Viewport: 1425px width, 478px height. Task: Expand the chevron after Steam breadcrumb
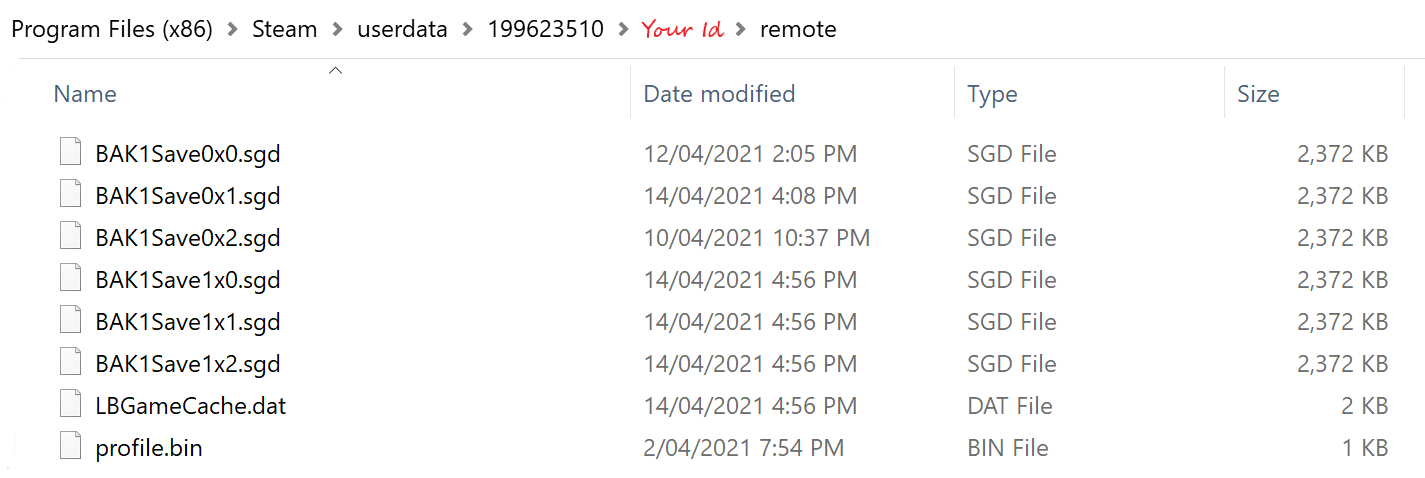[337, 30]
